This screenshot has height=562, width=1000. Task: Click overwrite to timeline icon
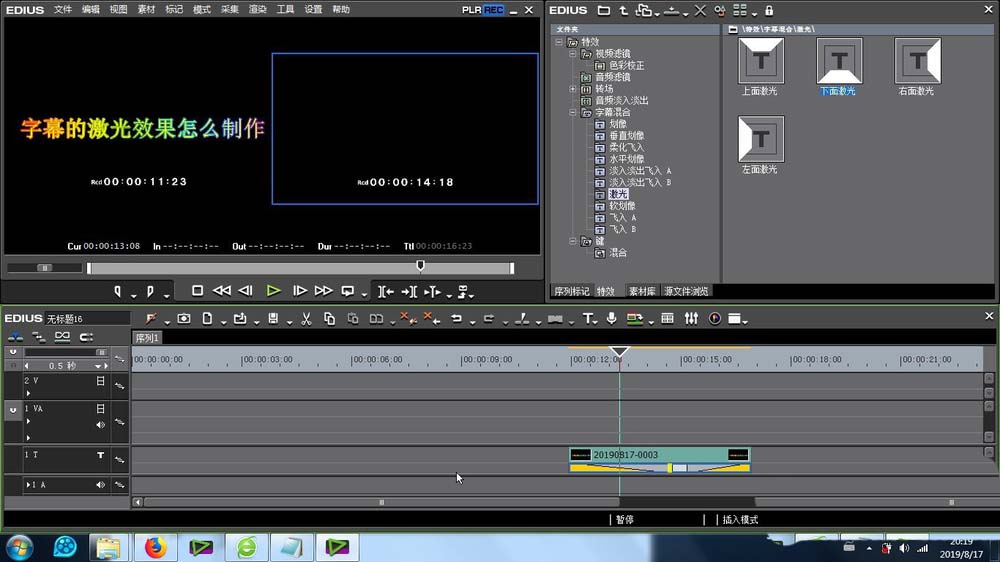[x=409, y=292]
